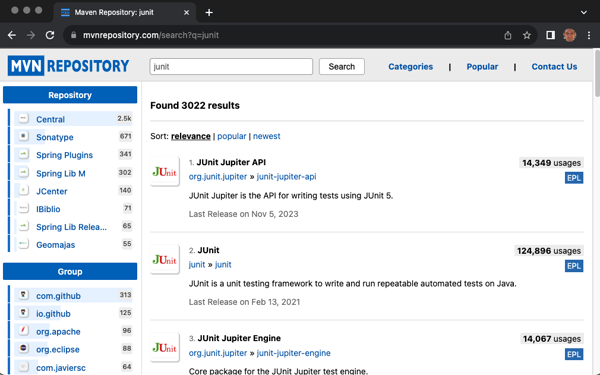Choose the Geomajas repository filter
The height and width of the screenshot is (375, 600).
[55, 245]
